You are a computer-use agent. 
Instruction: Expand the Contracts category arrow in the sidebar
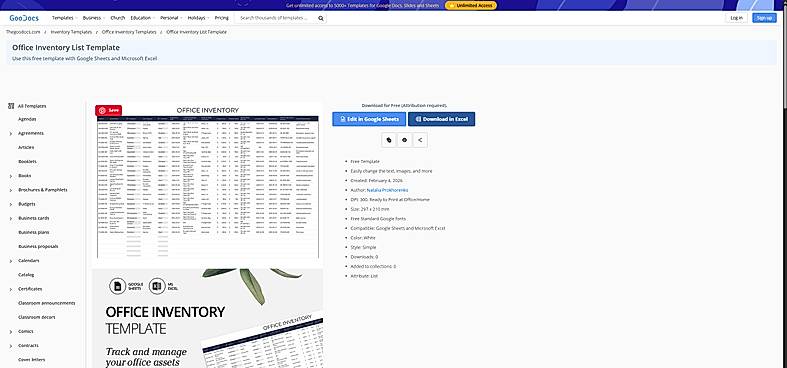(11, 346)
